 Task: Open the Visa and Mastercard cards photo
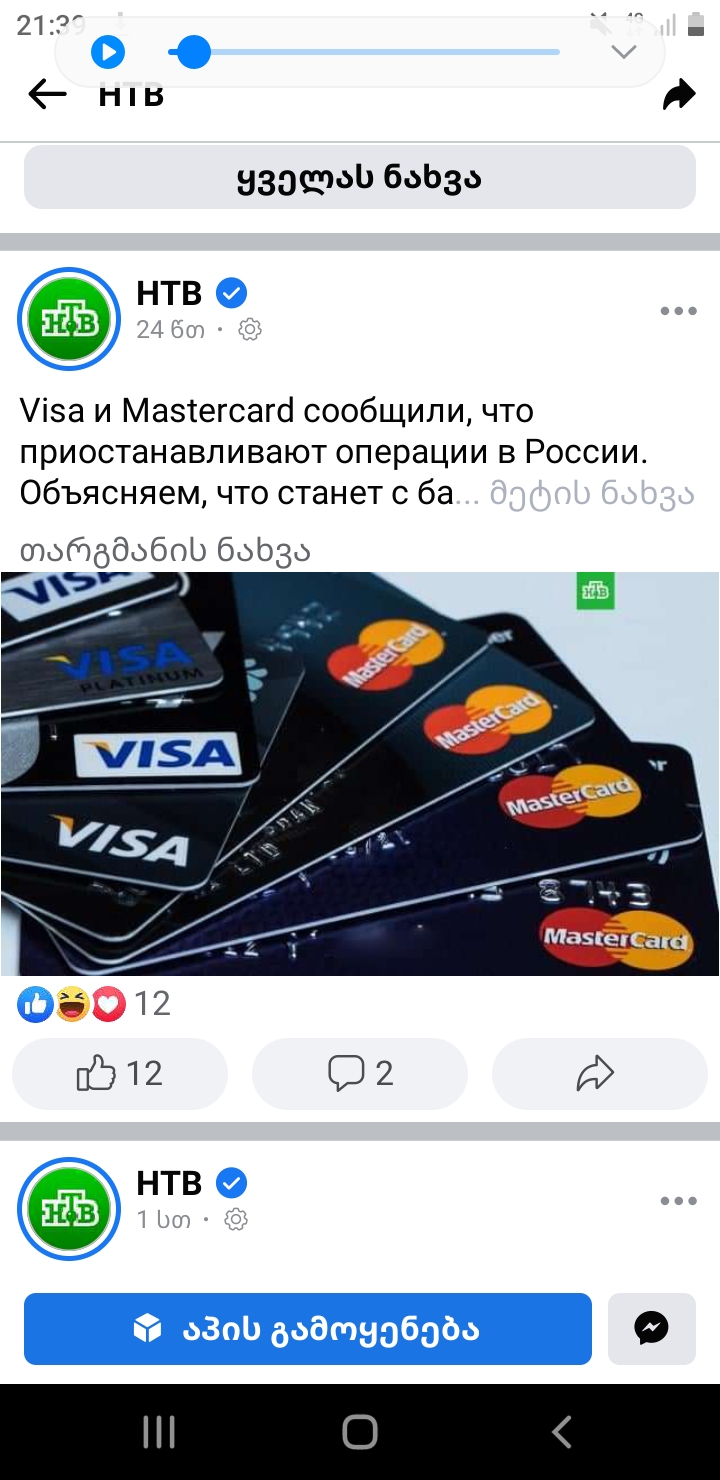tap(360, 774)
